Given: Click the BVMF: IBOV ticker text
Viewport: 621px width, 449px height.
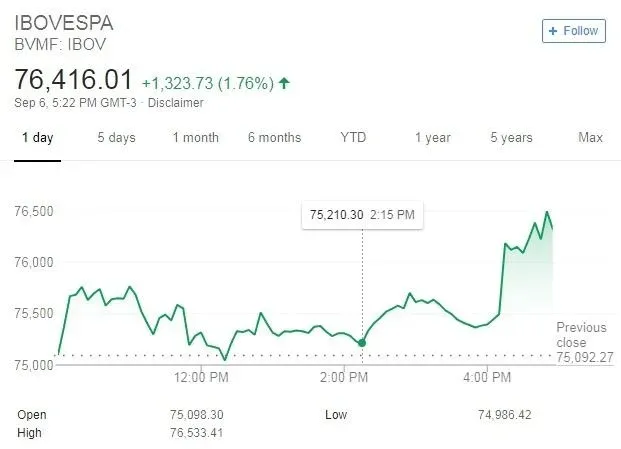Looking at the screenshot, I should pyautogui.click(x=60, y=44).
